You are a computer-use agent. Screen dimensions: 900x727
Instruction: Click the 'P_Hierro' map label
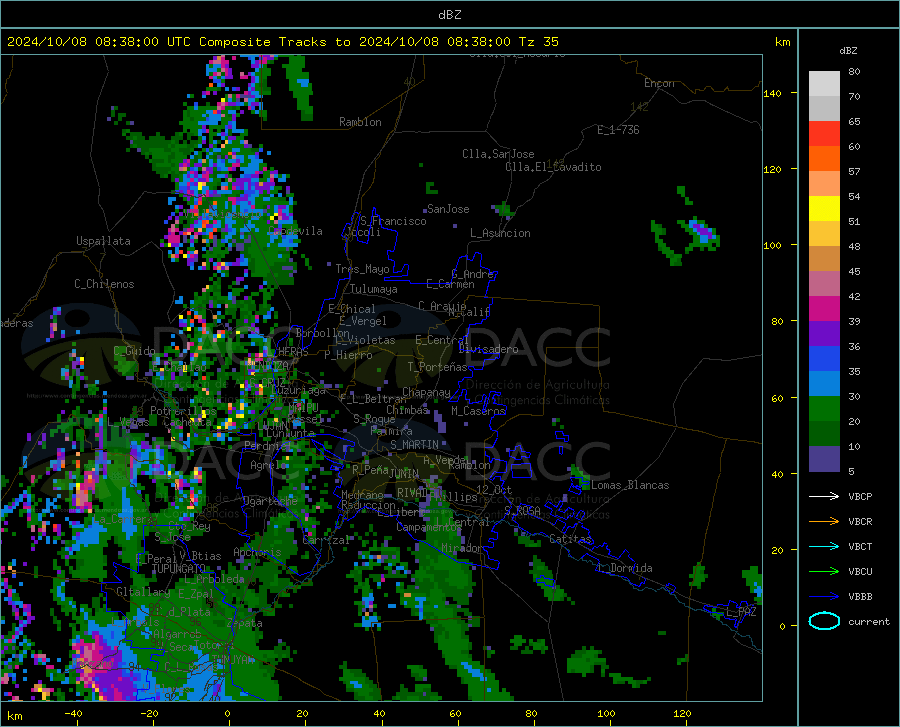coord(348,355)
